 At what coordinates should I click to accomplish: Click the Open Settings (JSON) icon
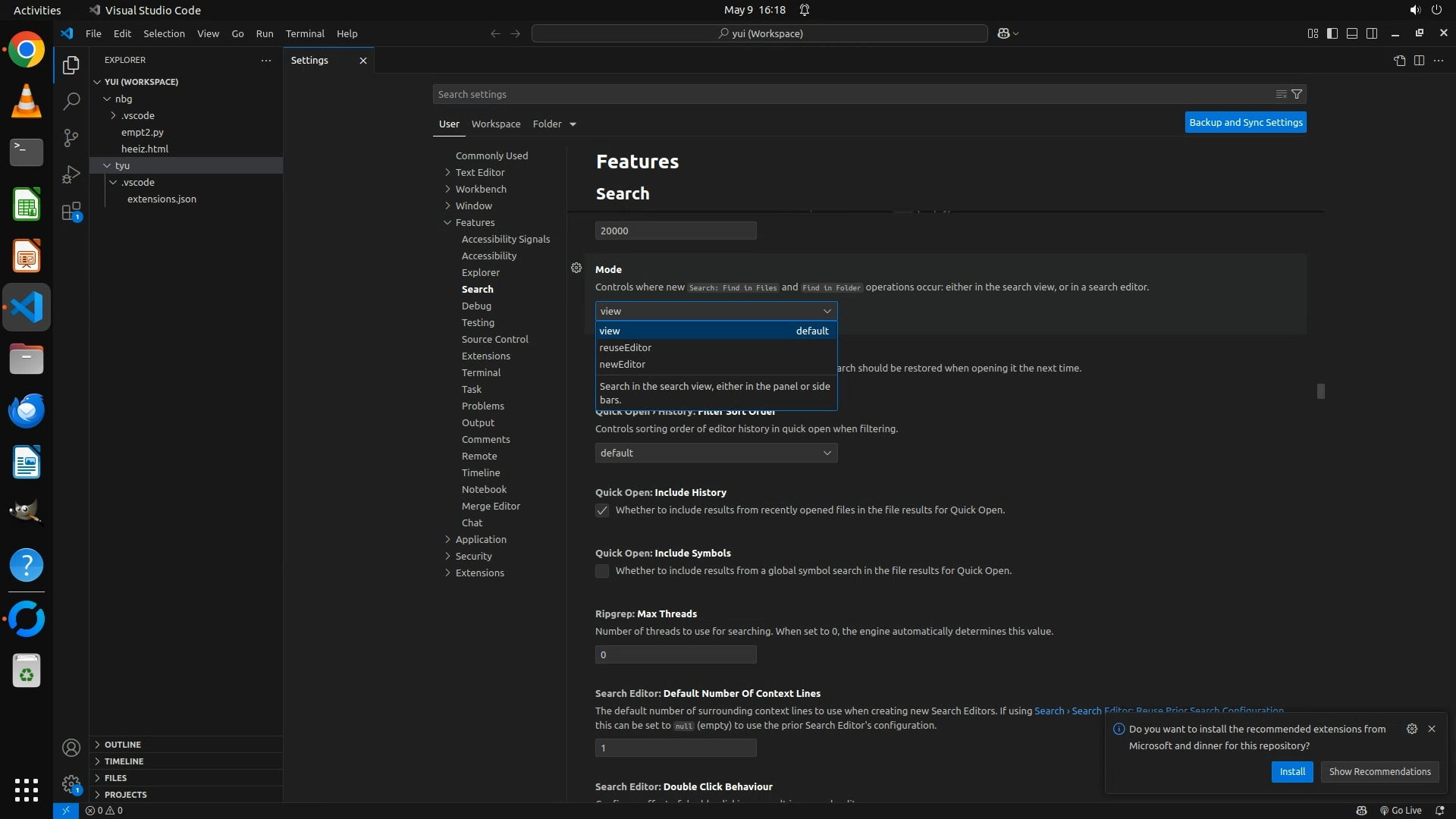coord(1399,61)
